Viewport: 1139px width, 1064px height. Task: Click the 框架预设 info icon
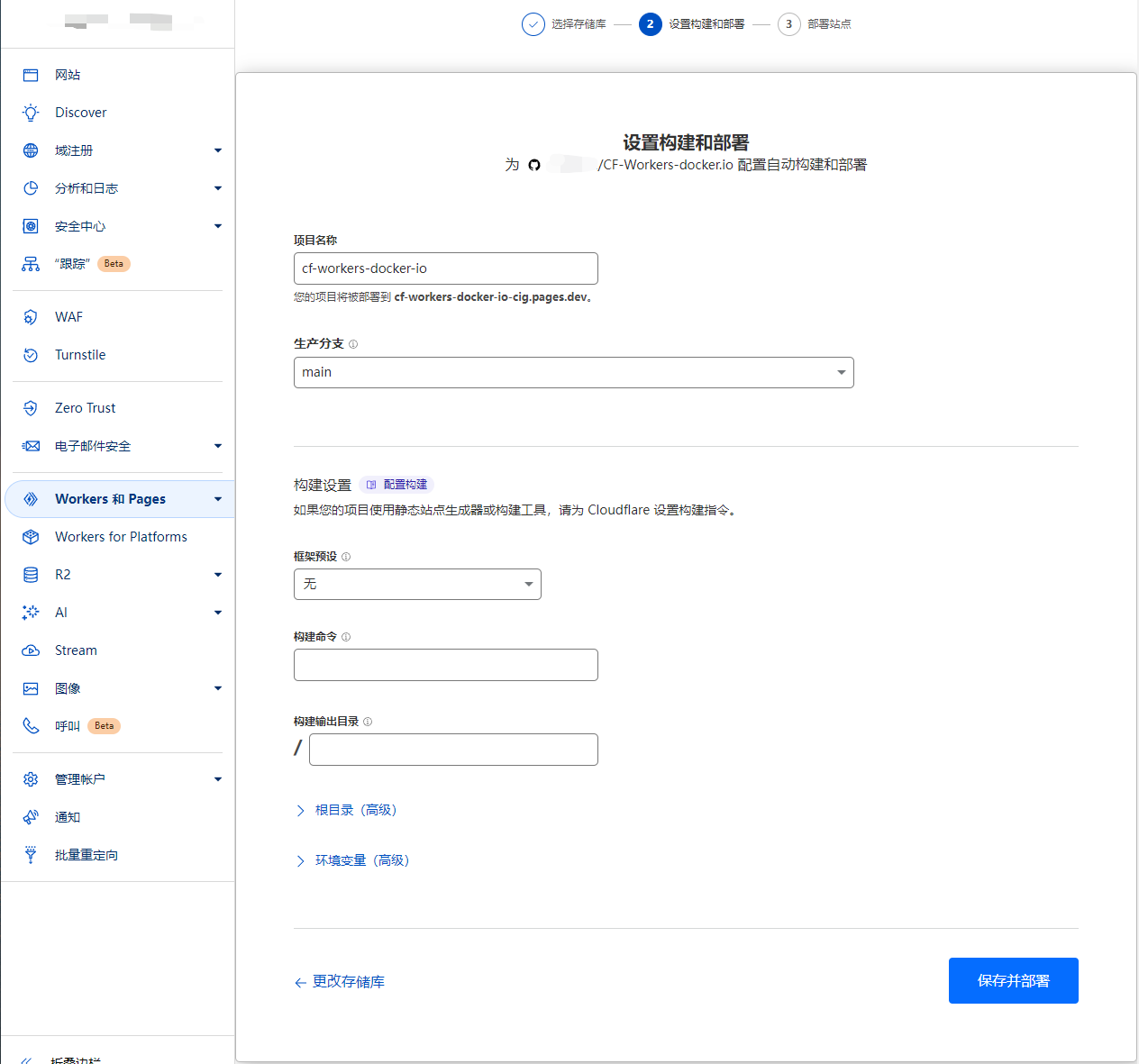pyautogui.click(x=346, y=557)
